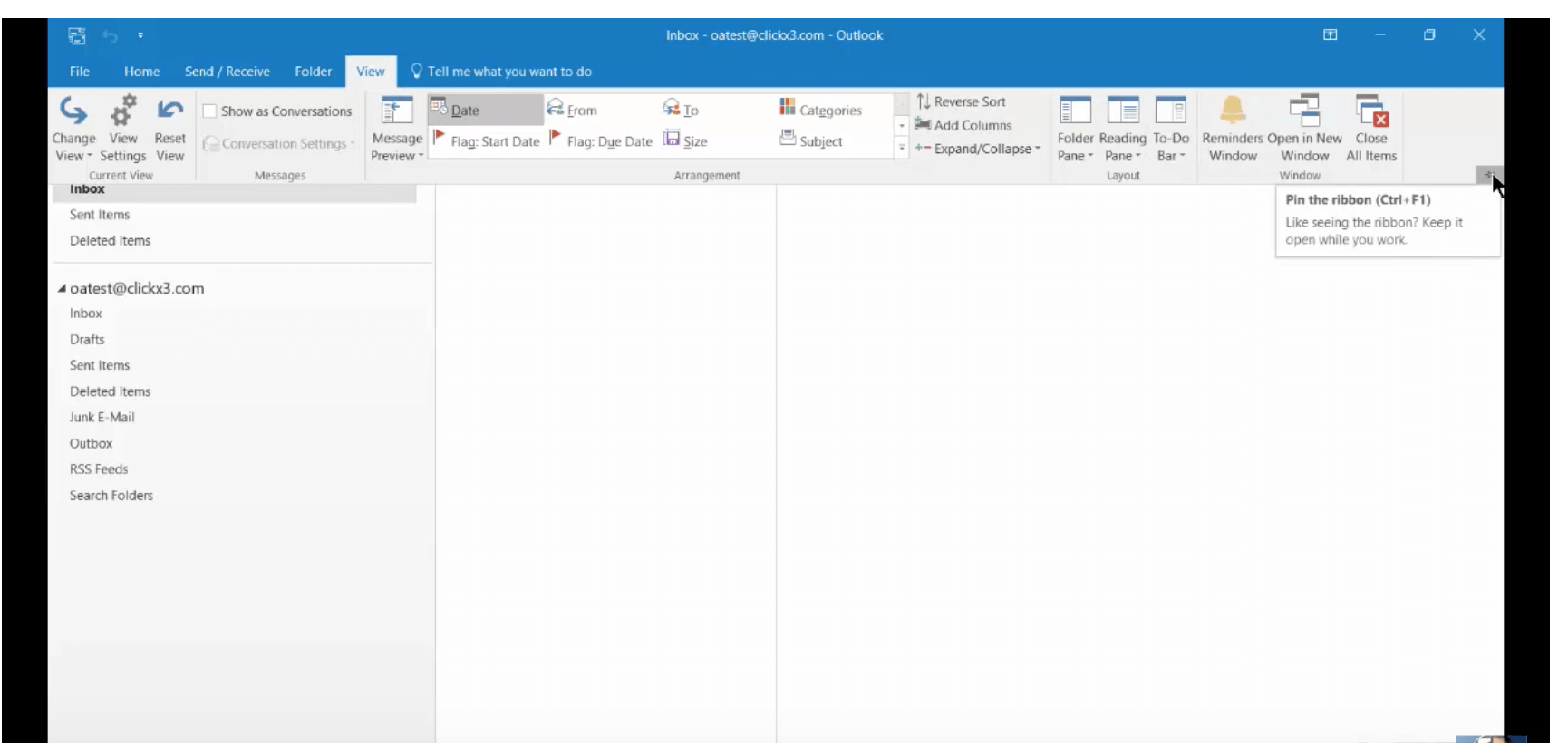Arrange messages by Date
Viewport: 1568px width, 743px height.
tap(485, 110)
